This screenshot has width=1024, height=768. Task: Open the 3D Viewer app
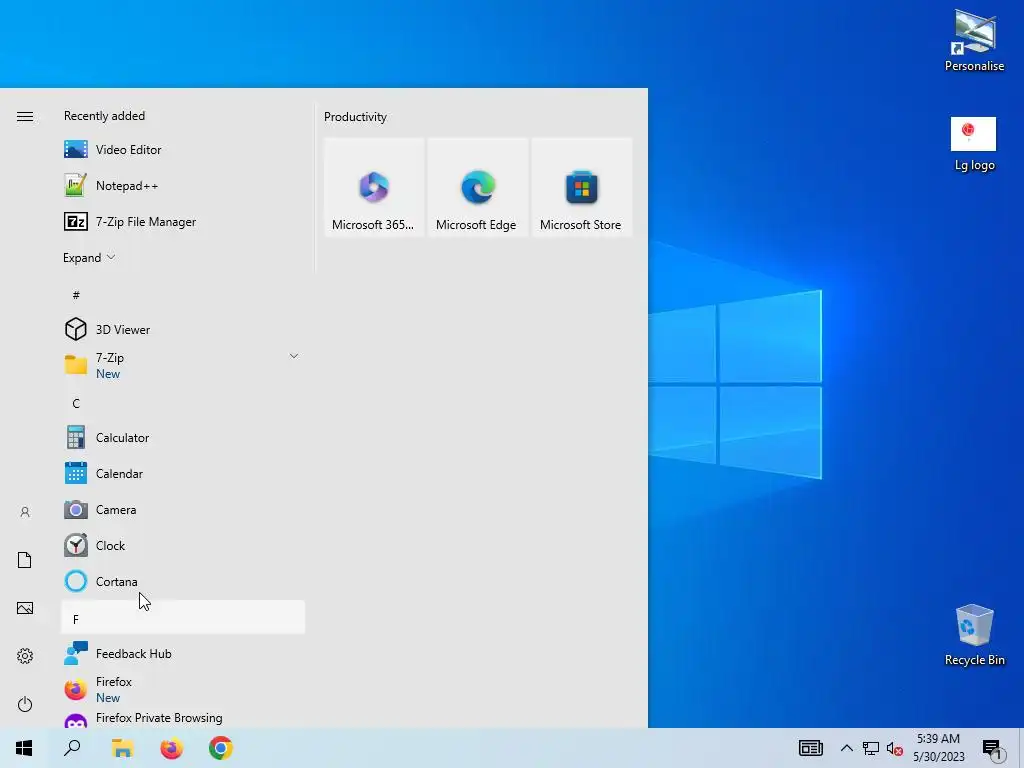183,329
